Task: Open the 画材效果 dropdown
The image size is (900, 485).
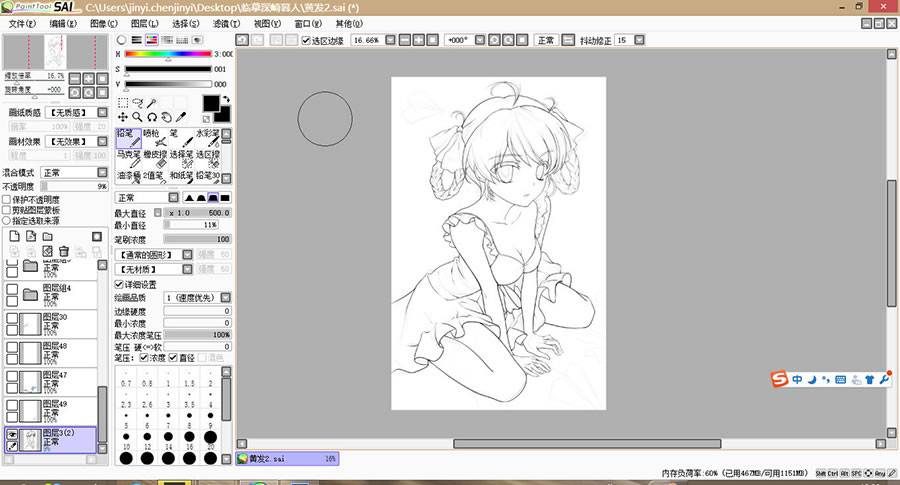Action: 102,141
